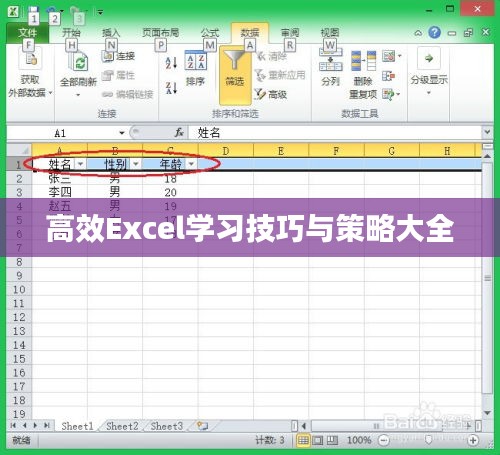This screenshot has width=500, height=455.
Task: Sort descending with Z to A icon
Action: tap(171, 88)
